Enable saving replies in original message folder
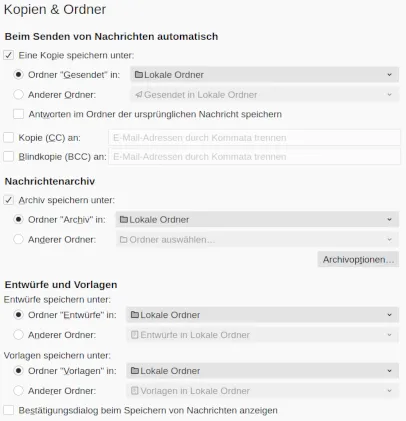Viewport: 406px width, 421px height. pyautogui.click(x=18, y=114)
